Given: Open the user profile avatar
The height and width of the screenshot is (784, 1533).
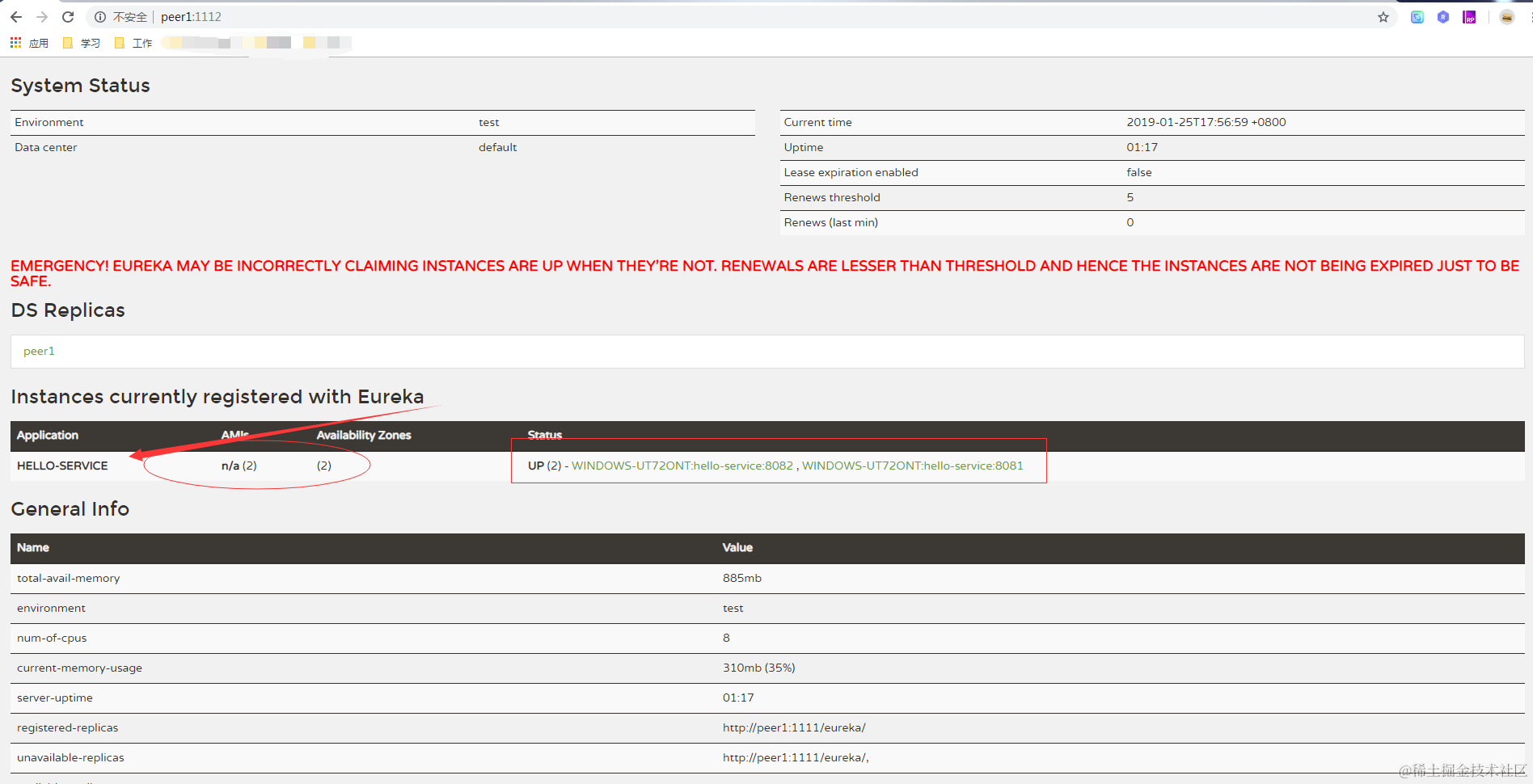Looking at the screenshot, I should click(x=1506, y=17).
